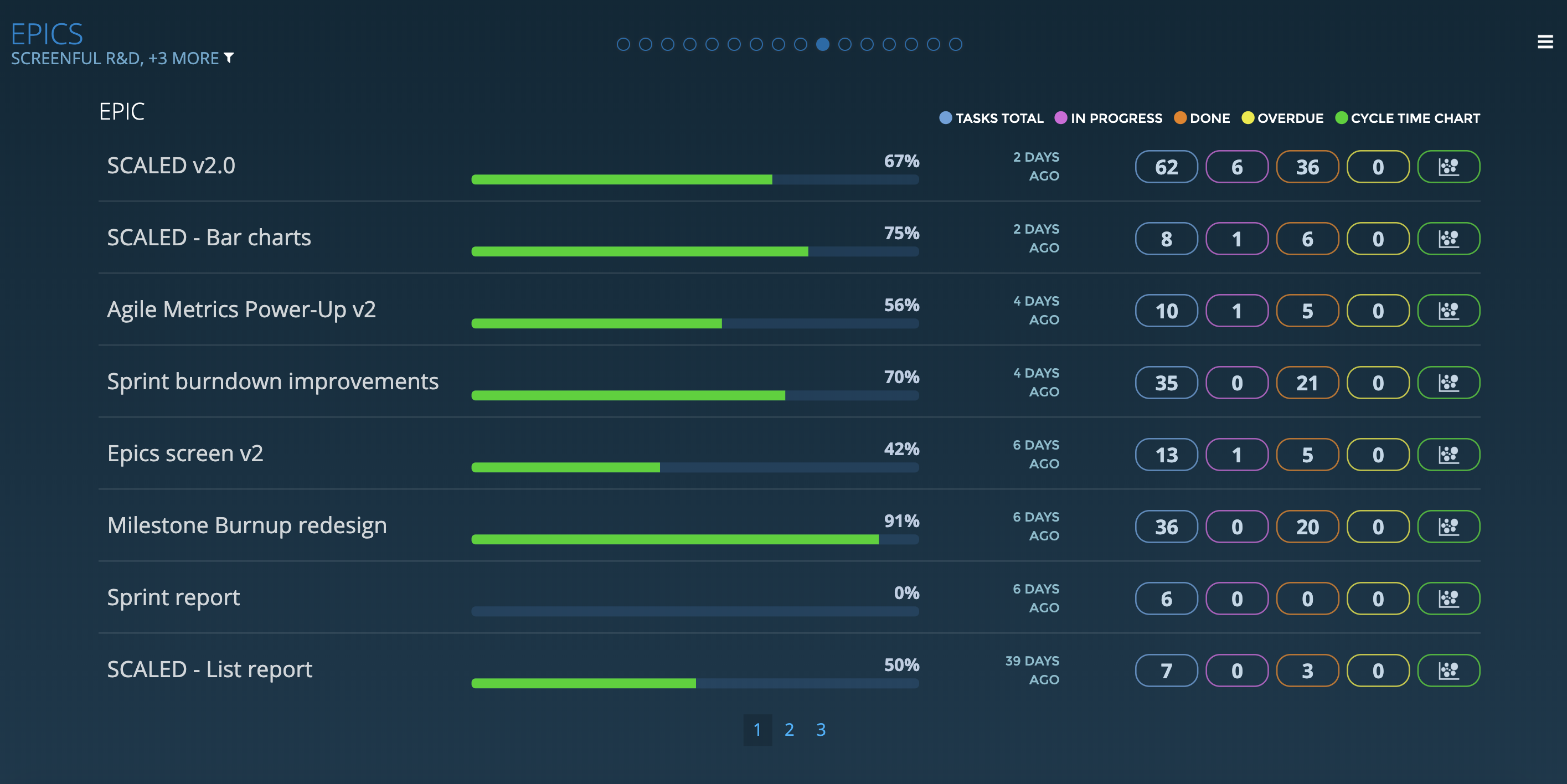This screenshot has width=1567, height=784.
Task: Open cycle time chart for Agile Metrics Power-Up v2
Action: [x=1449, y=311]
